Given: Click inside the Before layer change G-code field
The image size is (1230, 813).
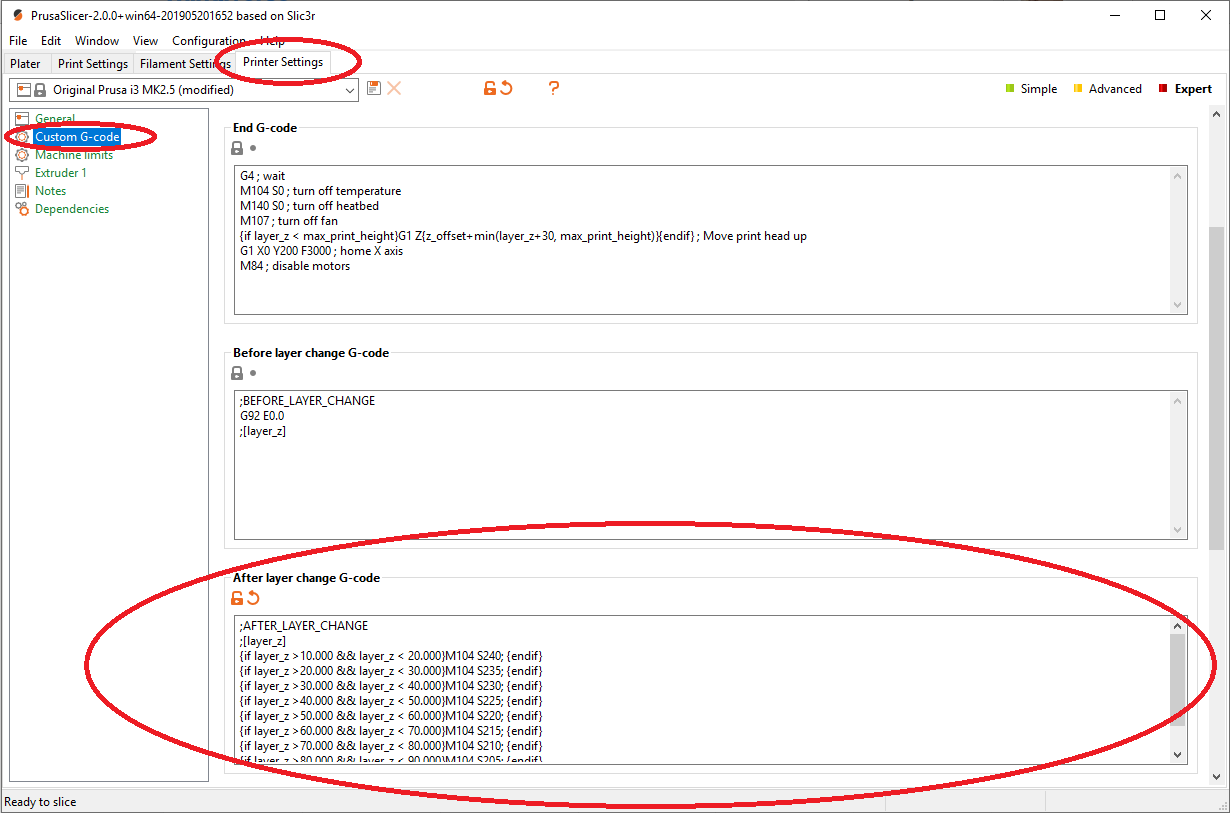Looking at the screenshot, I should (700, 480).
